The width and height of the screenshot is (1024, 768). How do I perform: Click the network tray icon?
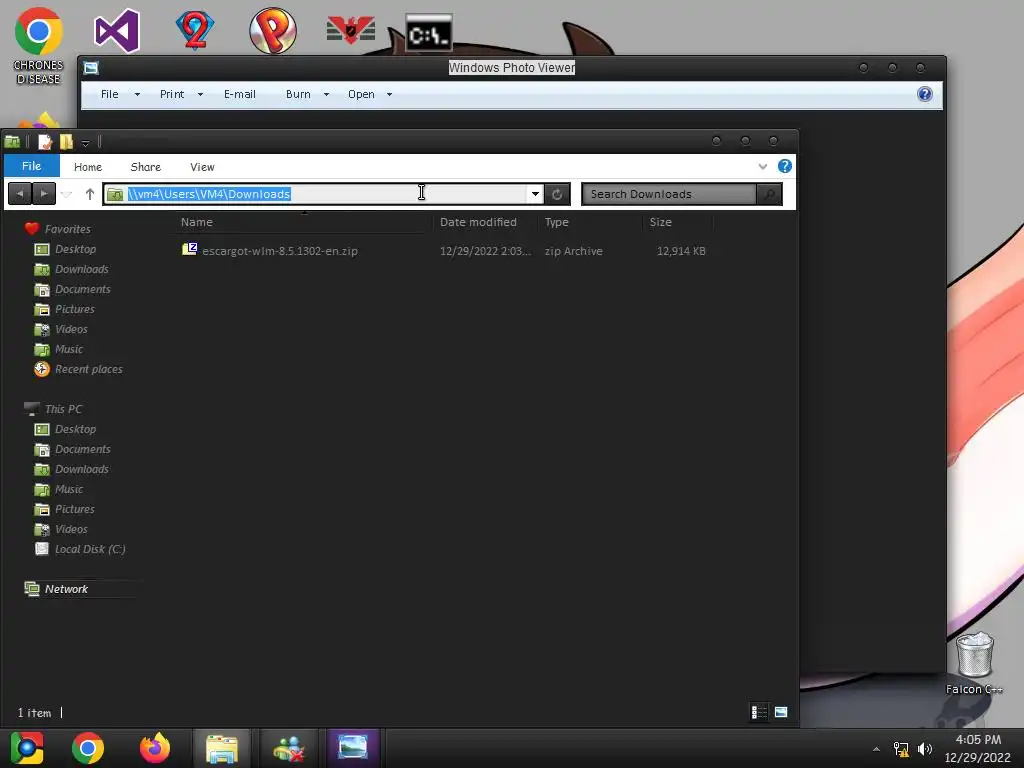point(901,749)
